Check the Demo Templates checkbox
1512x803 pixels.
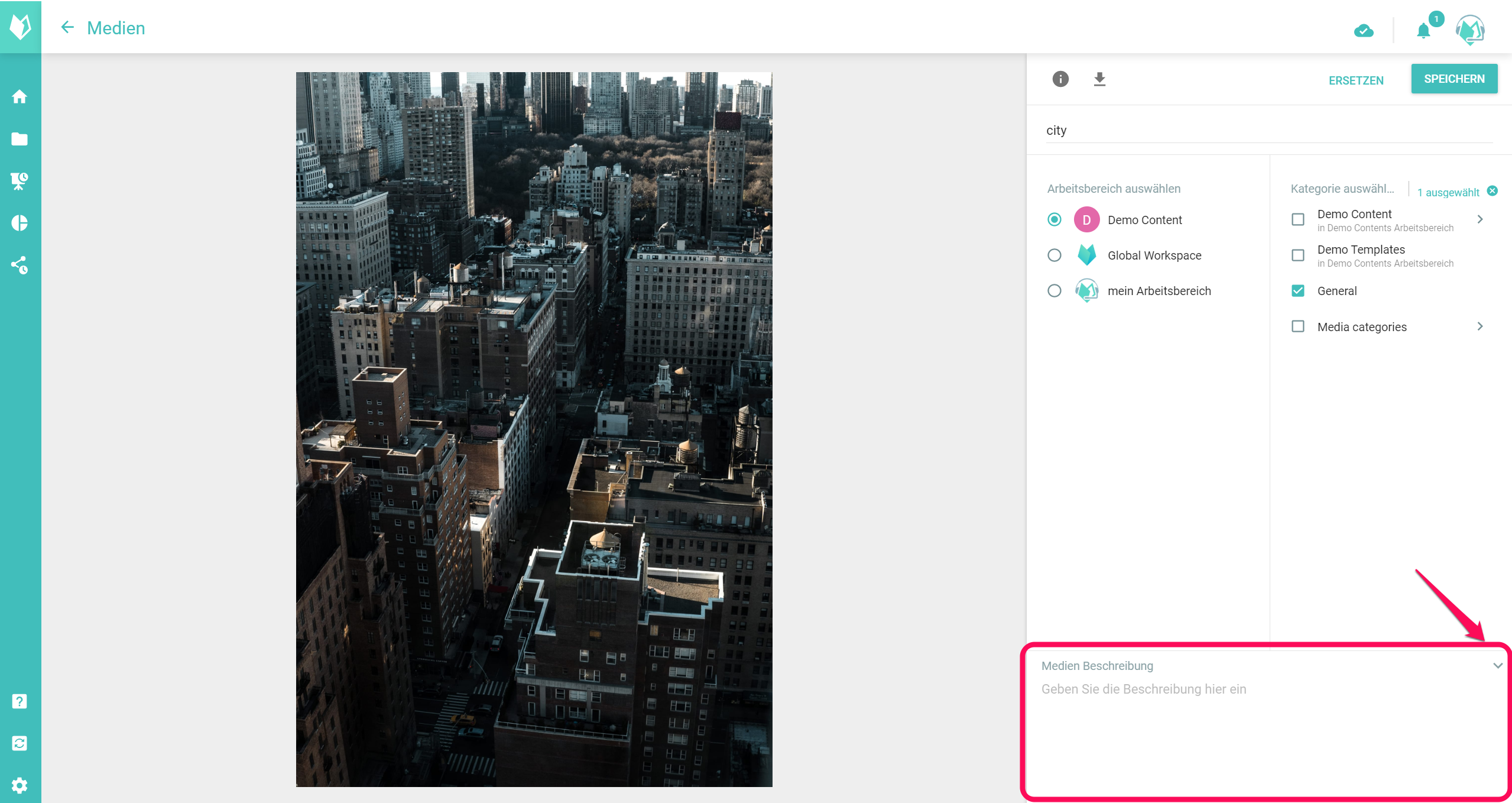(x=1298, y=255)
